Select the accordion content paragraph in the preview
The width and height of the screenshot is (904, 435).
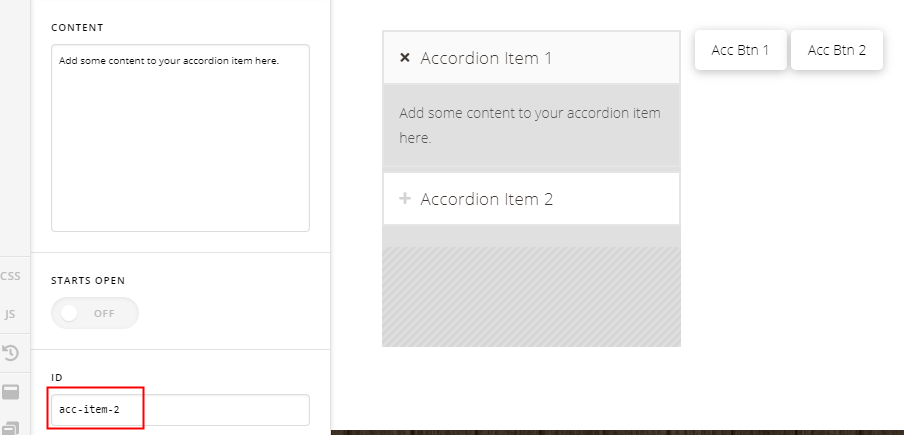530,125
